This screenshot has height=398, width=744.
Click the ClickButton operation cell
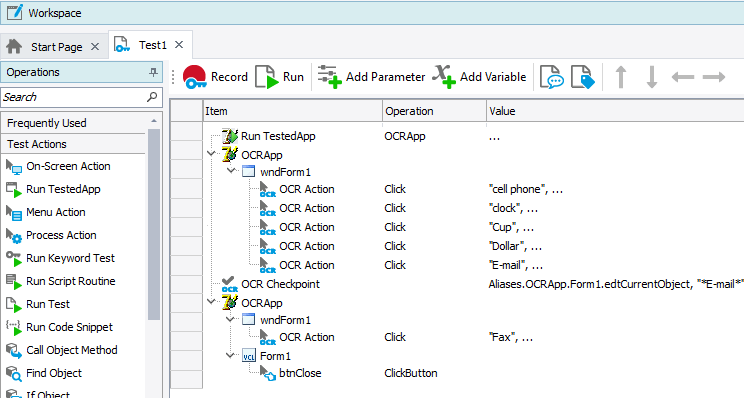click(411, 373)
